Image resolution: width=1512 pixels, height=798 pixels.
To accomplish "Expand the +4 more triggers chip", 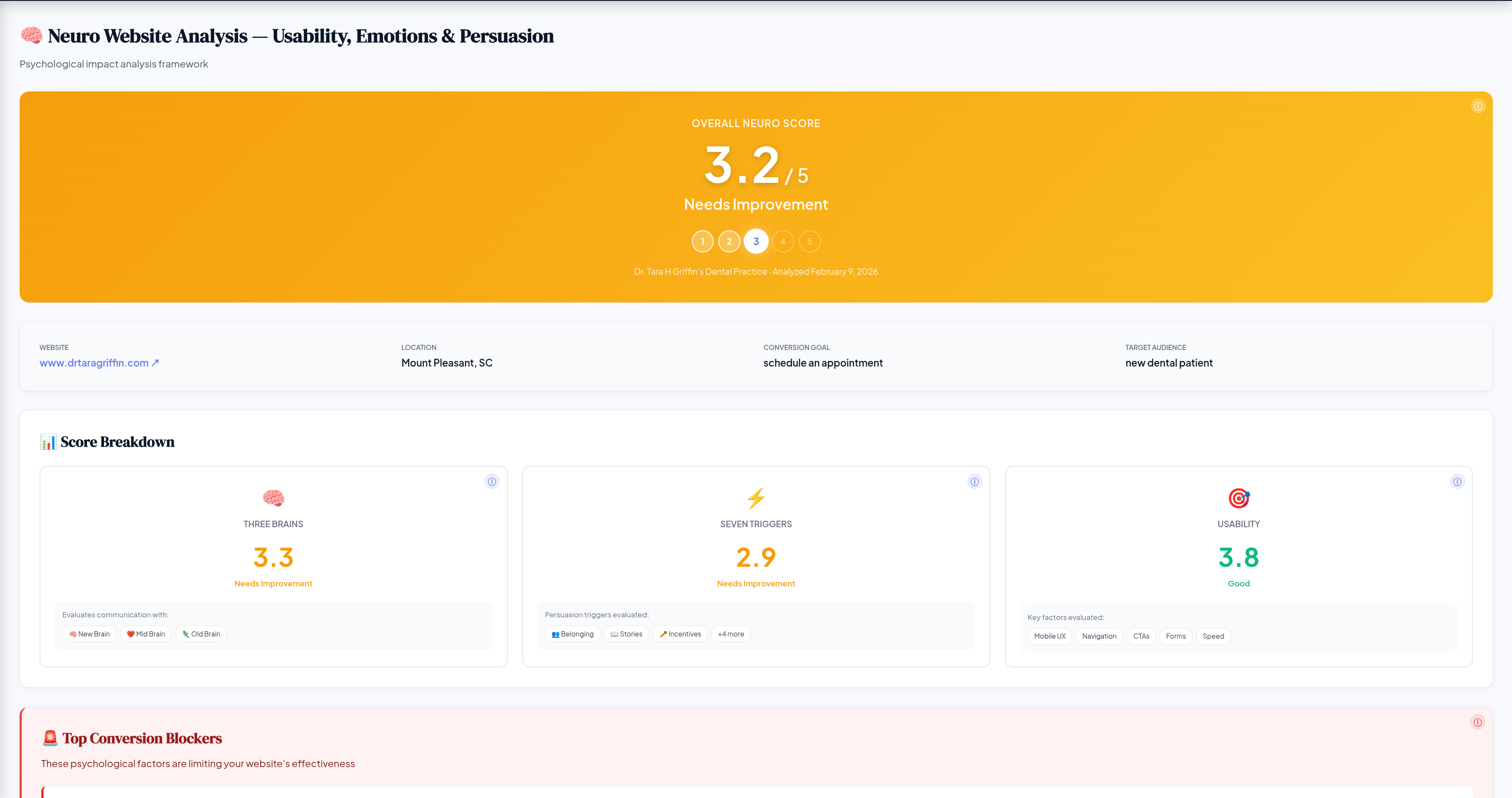I will pos(731,634).
